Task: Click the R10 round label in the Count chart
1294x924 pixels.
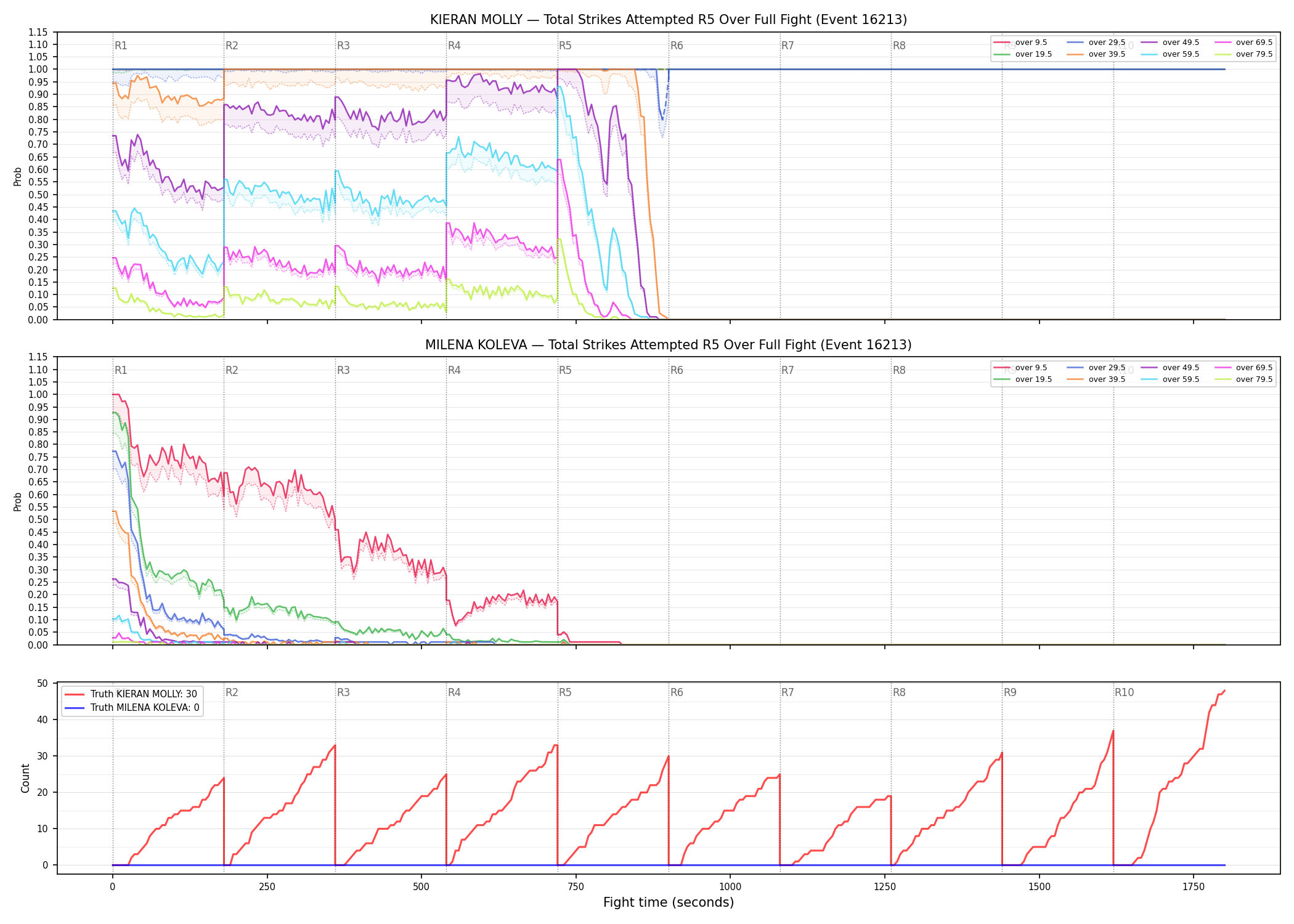Action: pos(1124,692)
